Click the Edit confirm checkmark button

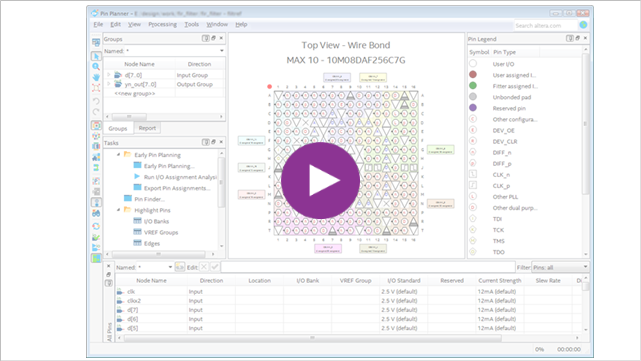(215, 267)
